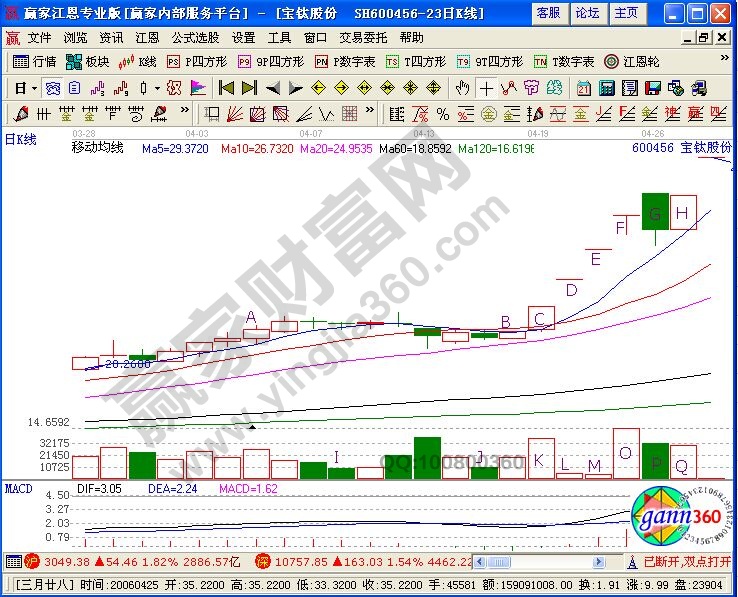The image size is (738, 597).
Task: Toggle the crosshair cursor button
Action: 485,88
